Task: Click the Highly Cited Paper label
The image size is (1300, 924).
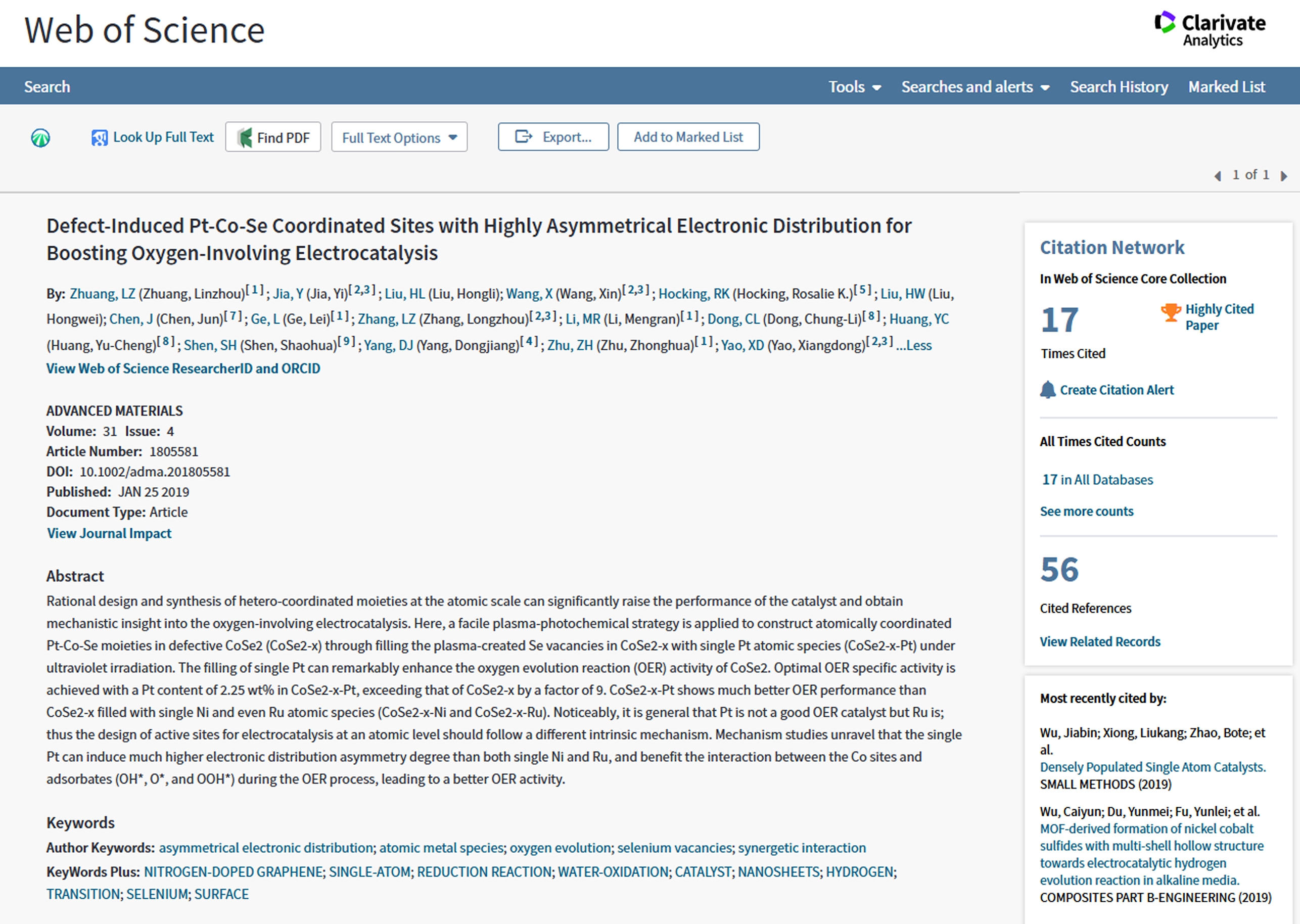Action: tap(1219, 317)
